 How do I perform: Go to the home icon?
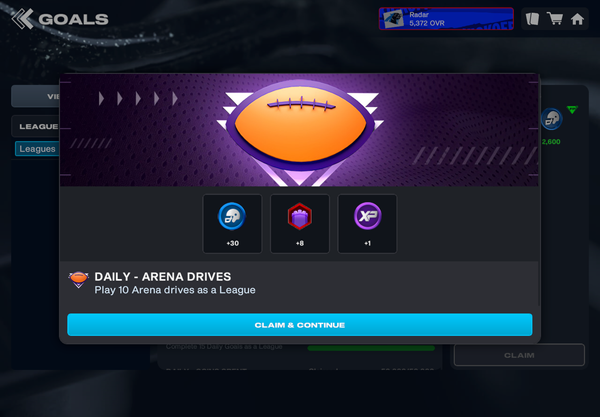pyautogui.click(x=577, y=19)
